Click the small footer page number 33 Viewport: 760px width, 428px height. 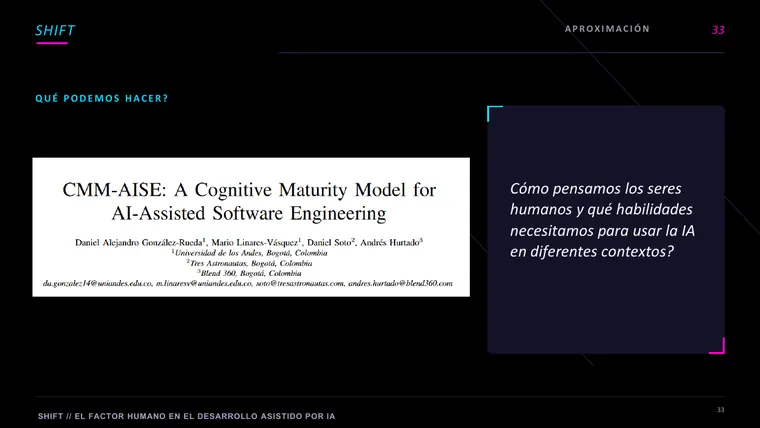[720, 410]
